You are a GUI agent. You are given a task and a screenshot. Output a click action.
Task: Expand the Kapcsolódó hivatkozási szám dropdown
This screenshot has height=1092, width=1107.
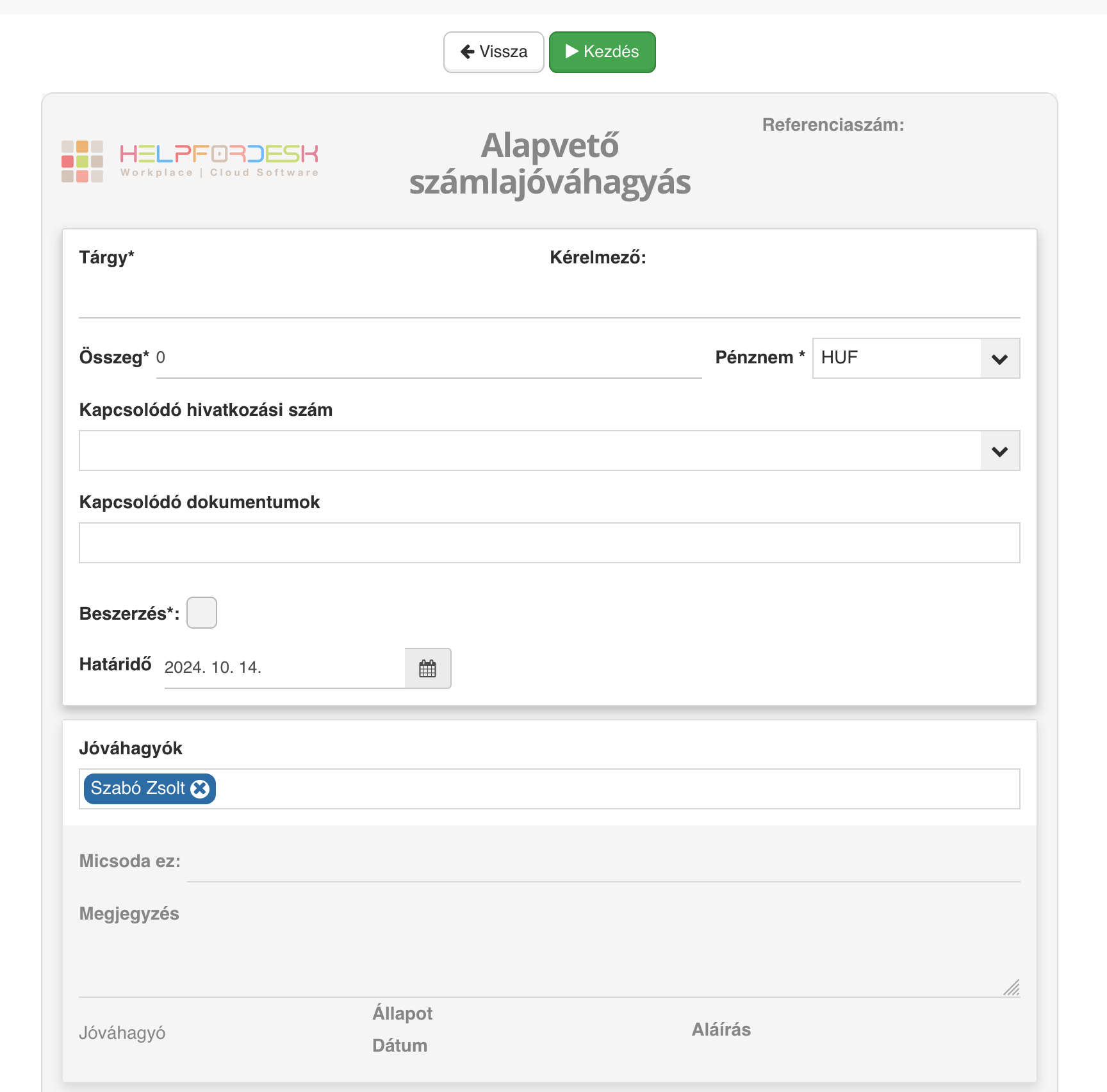click(1000, 451)
